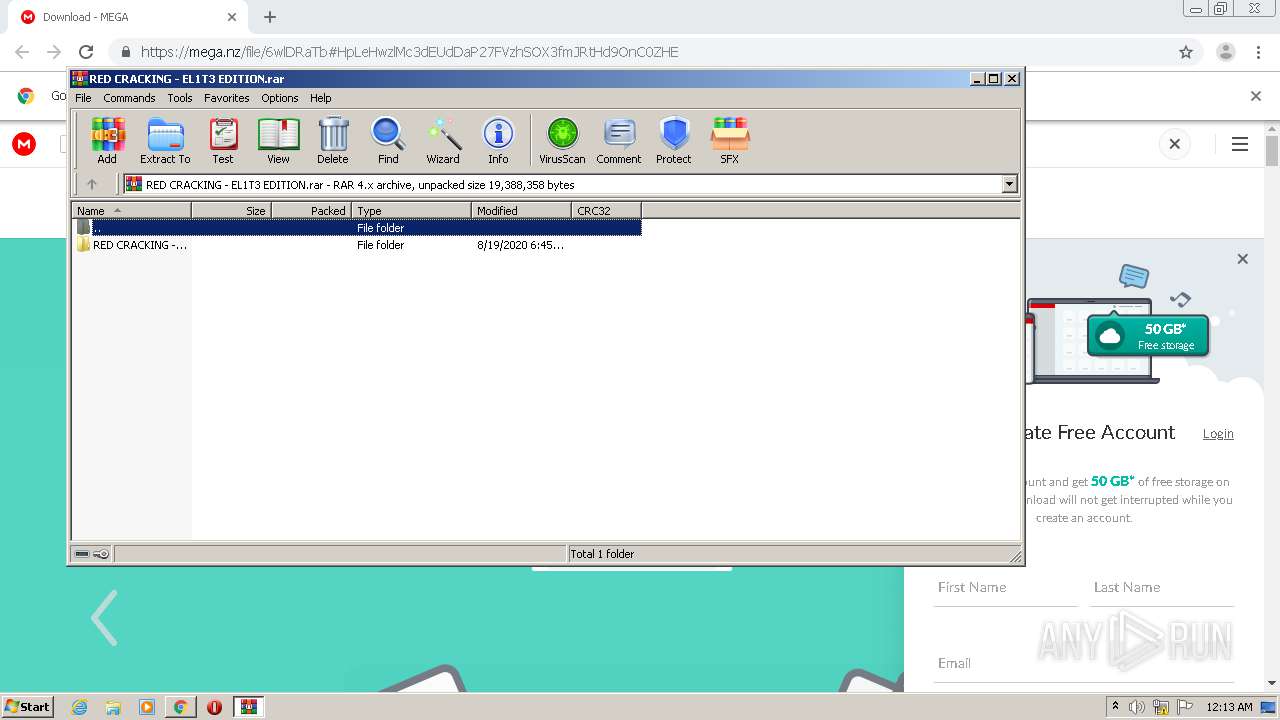Viewport: 1280px width, 720px height.
Task: Go up one folder level arrow
Action: coord(92,184)
